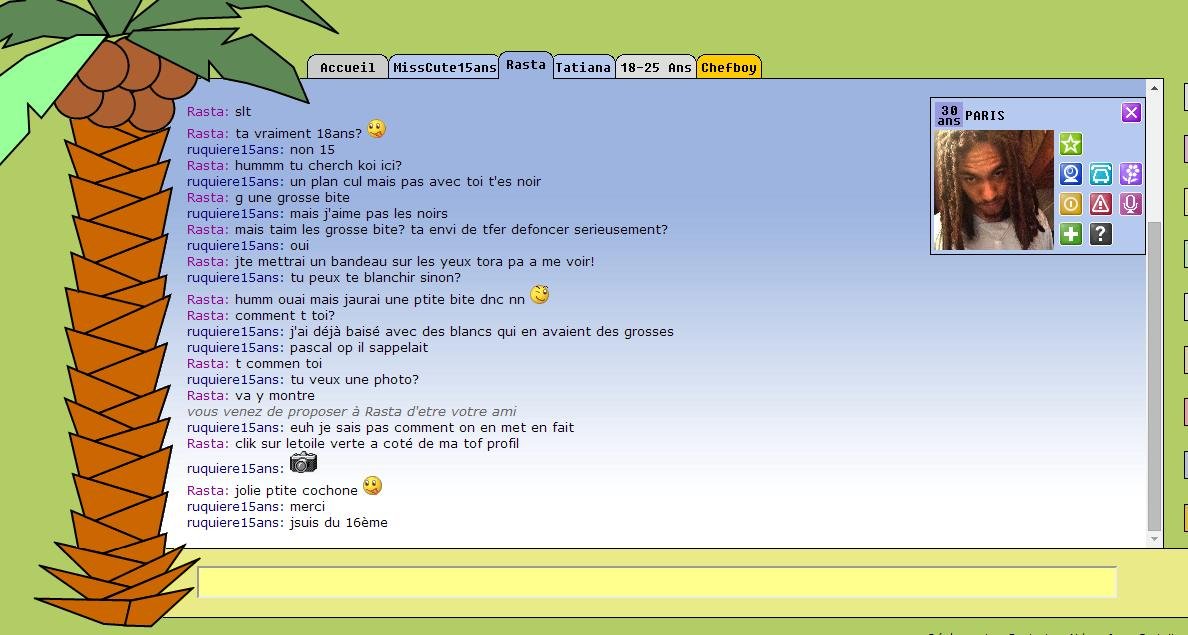Click the chat scrollbar up arrow
Image resolution: width=1188 pixels, height=635 pixels.
tap(1154, 89)
